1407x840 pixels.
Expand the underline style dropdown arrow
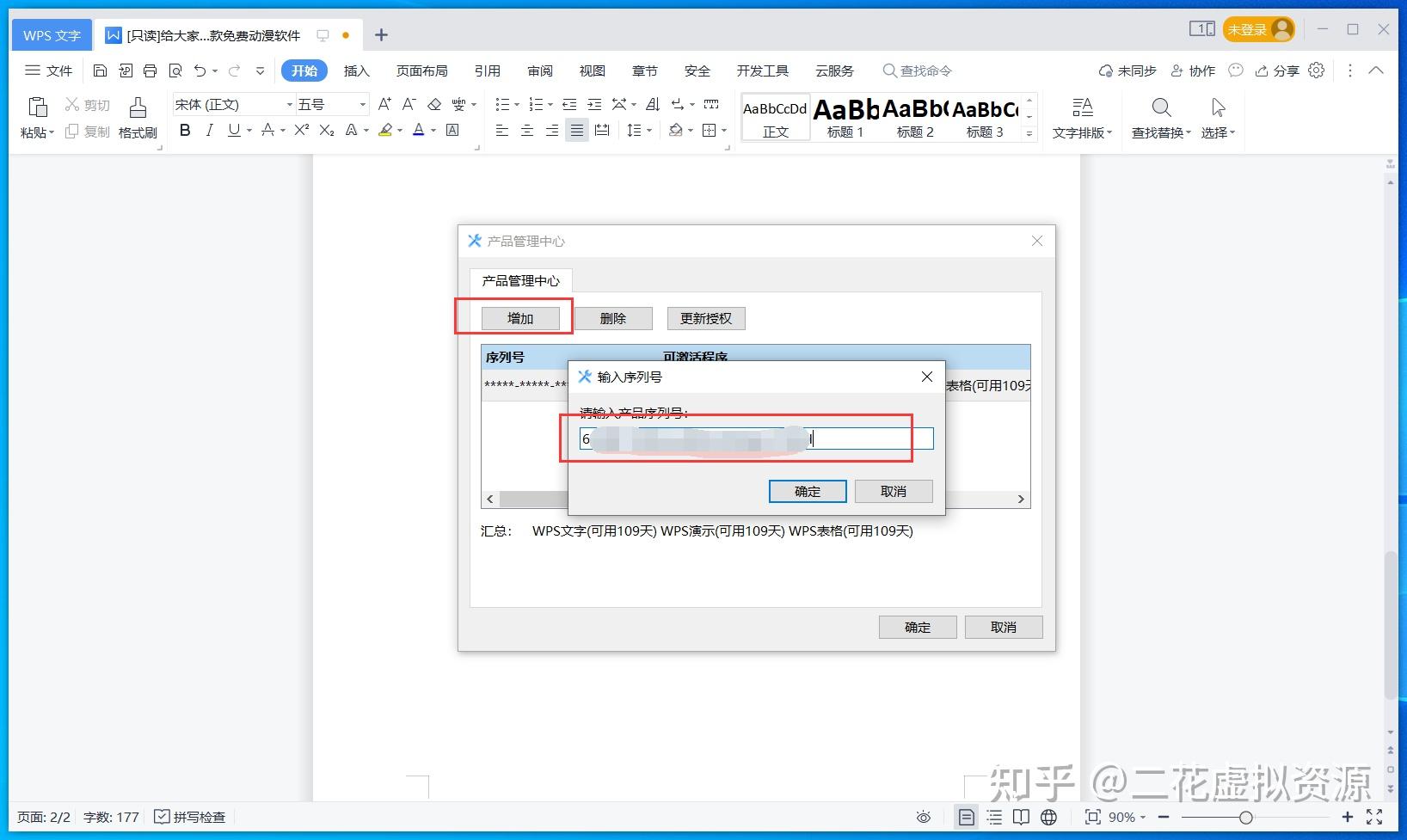click(249, 131)
